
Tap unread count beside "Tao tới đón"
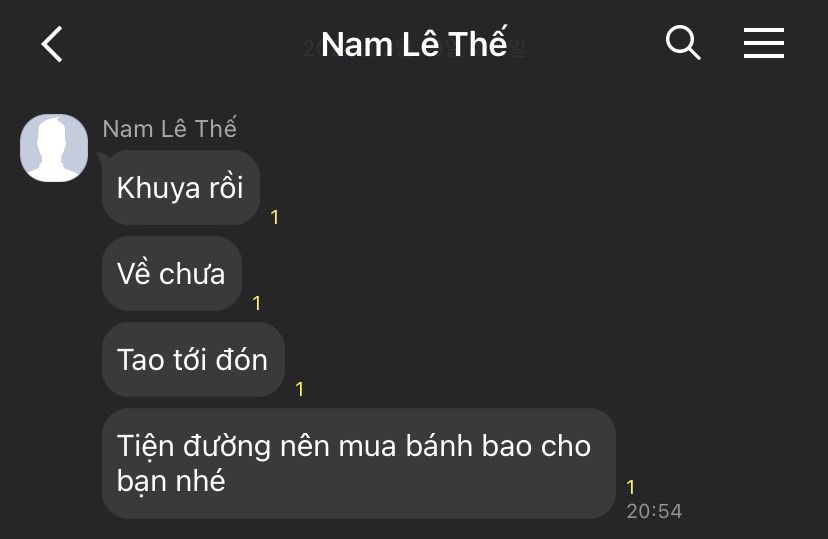tap(300, 389)
